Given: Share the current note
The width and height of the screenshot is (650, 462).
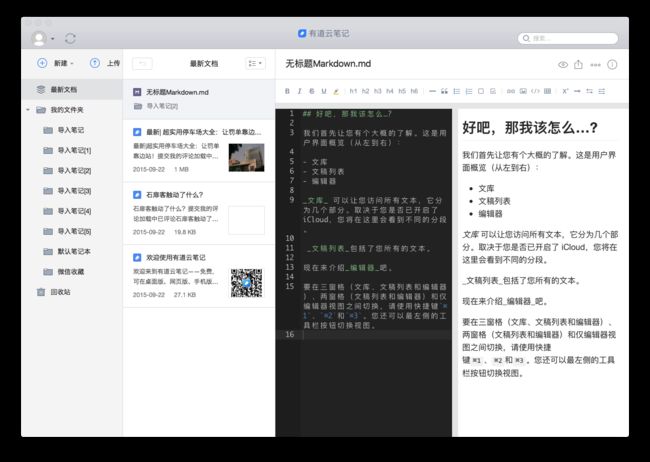Looking at the screenshot, I should (578, 64).
